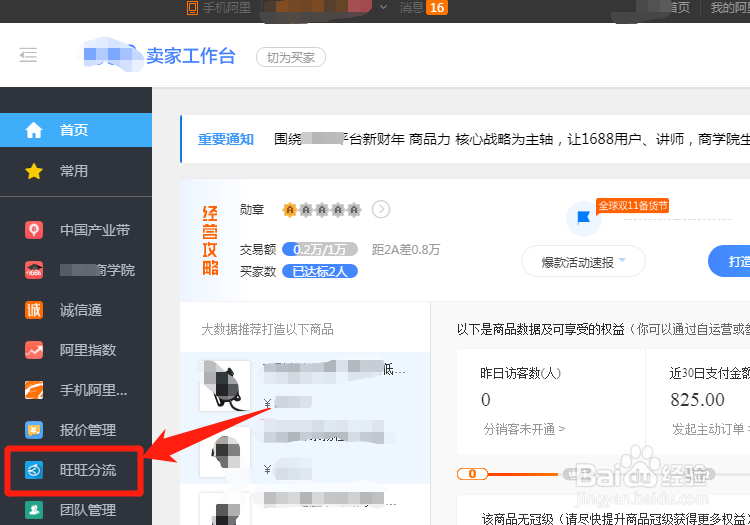Click the star icon beside 常用
Image resolution: width=750 pixels, height=525 pixels.
[33, 171]
